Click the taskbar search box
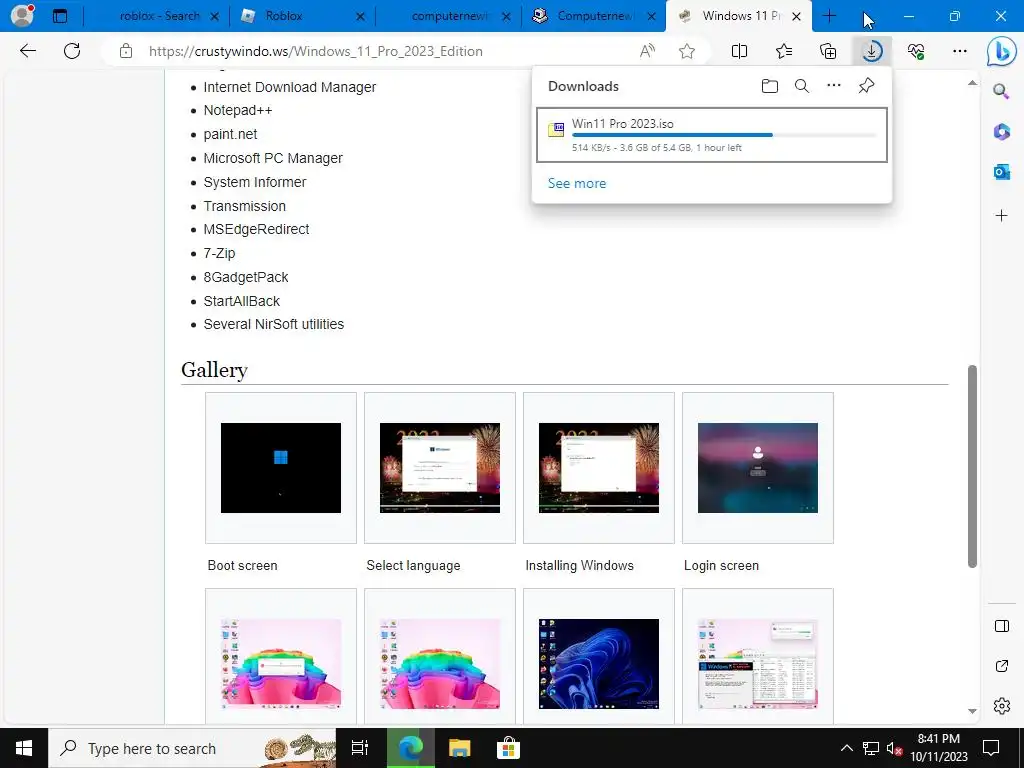The height and width of the screenshot is (768, 1024). 192,748
